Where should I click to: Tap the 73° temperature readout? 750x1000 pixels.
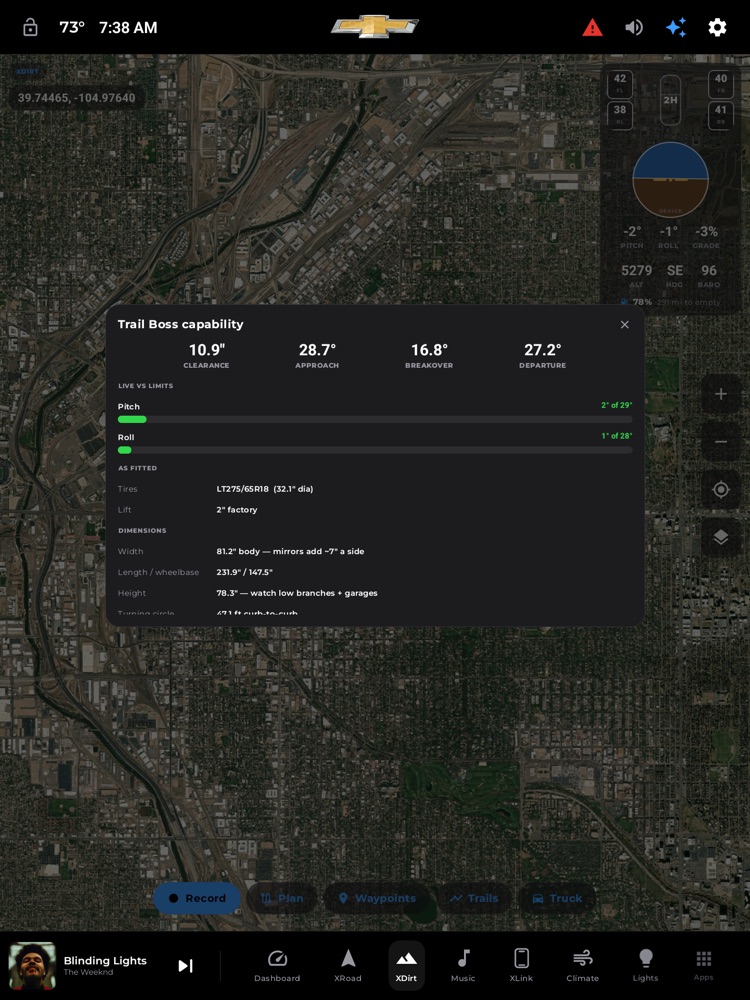(x=72, y=27)
